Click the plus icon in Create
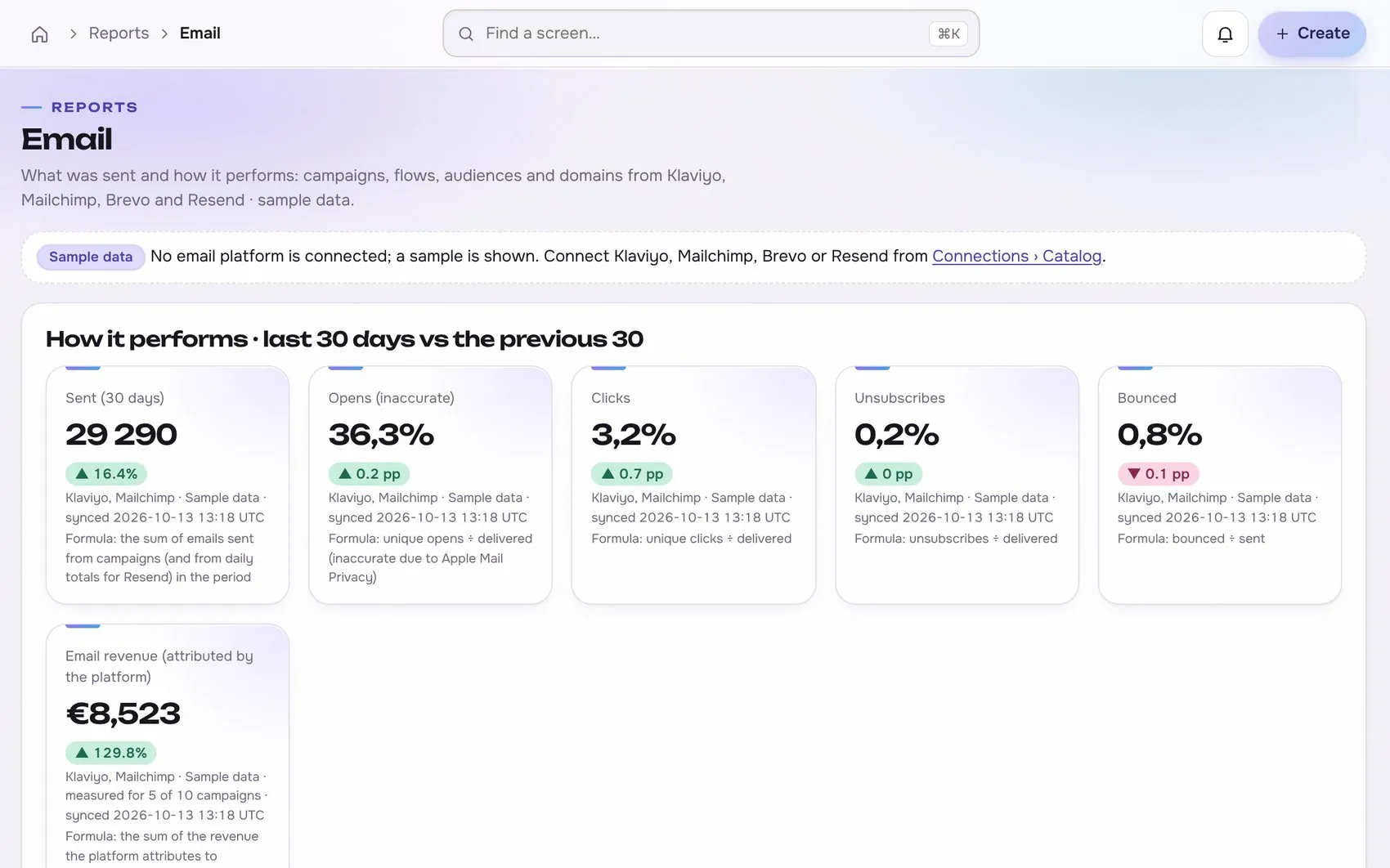 [x=1282, y=34]
